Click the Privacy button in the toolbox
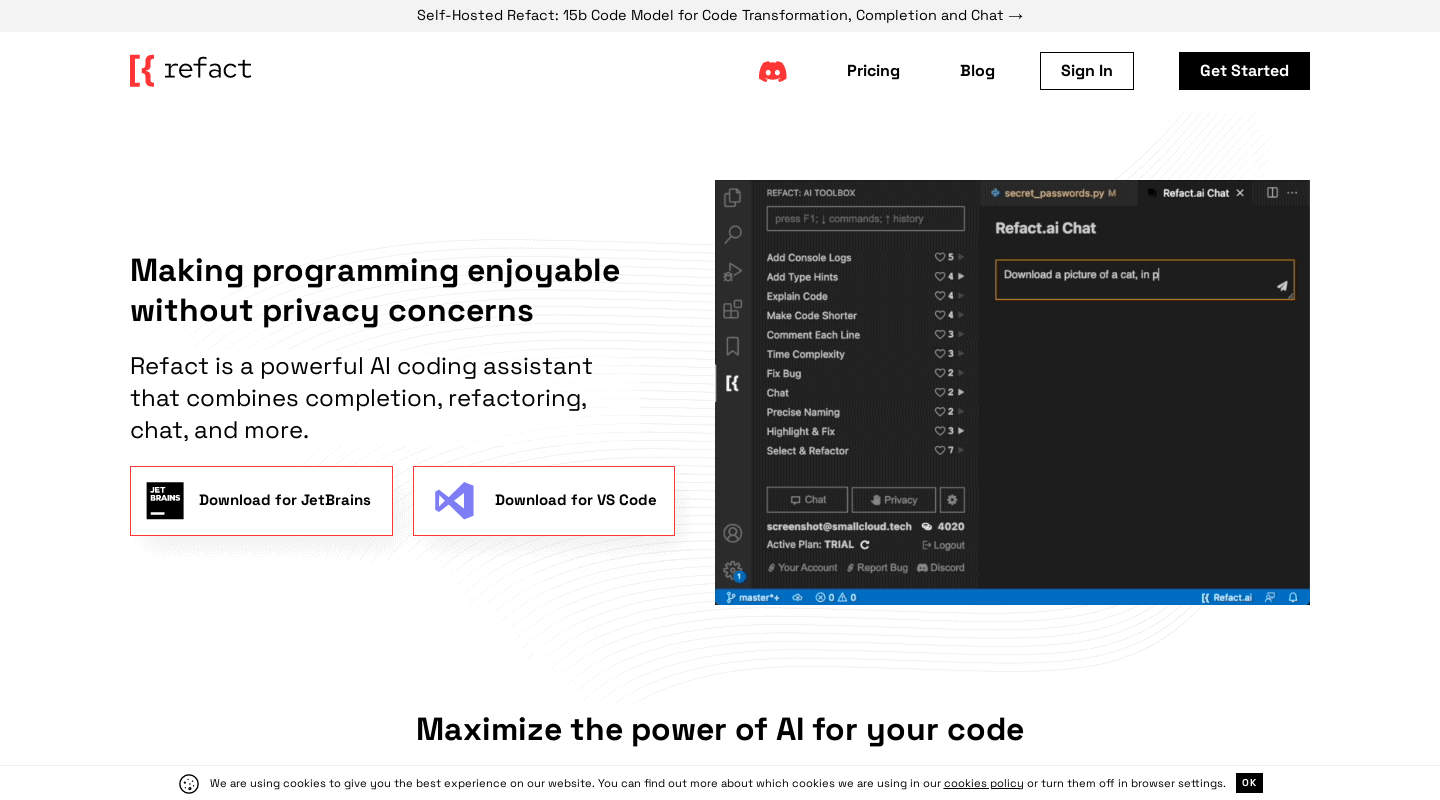The width and height of the screenshot is (1440, 800). (x=894, y=500)
